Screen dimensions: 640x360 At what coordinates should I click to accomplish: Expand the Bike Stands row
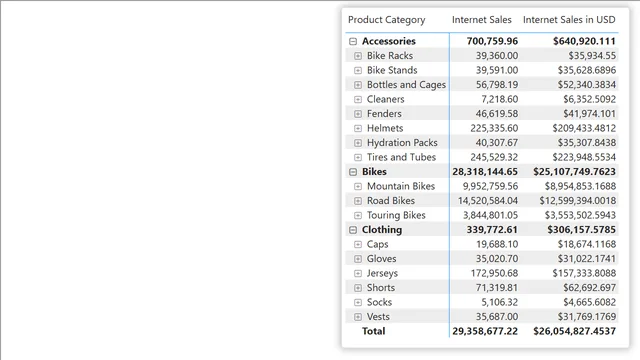pyautogui.click(x=358, y=70)
